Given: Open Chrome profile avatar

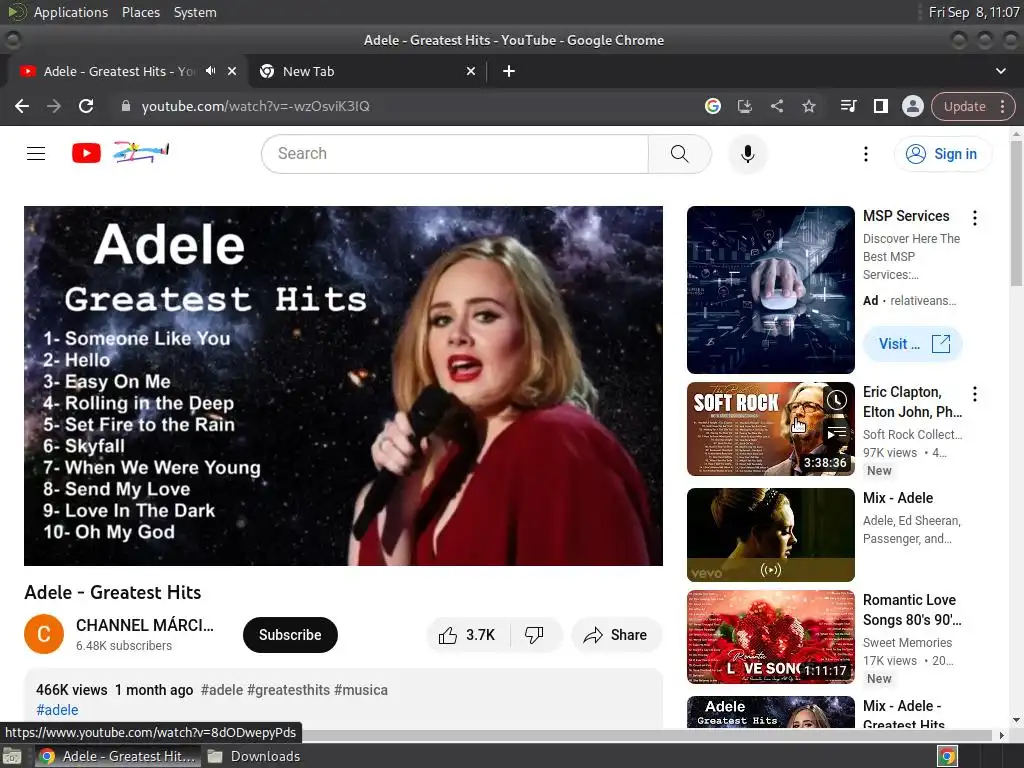Looking at the screenshot, I should click(912, 106).
